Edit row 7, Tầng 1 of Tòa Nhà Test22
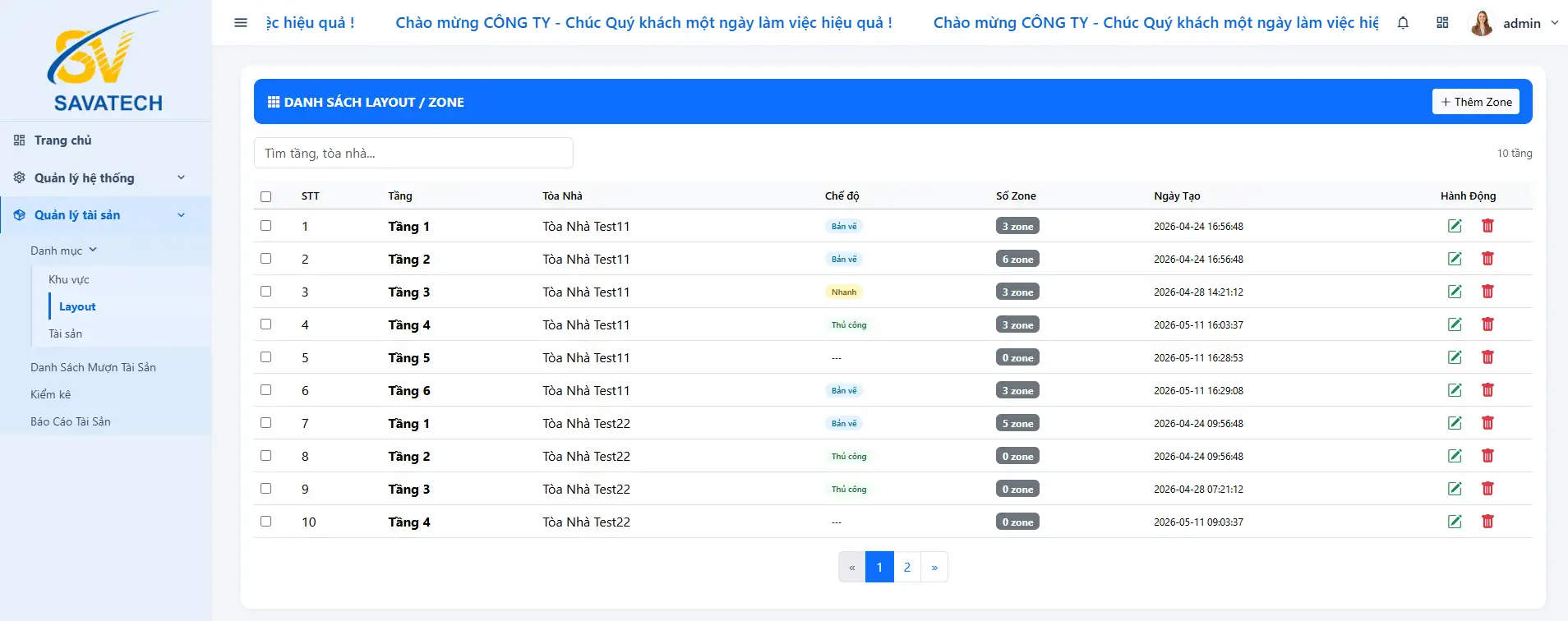Screen dimensions: 1568x621 1455,423
